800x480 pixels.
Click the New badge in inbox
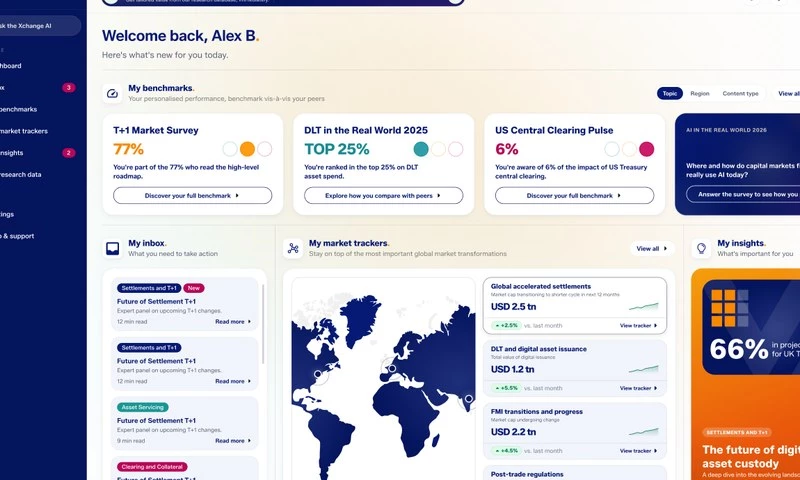(x=194, y=288)
